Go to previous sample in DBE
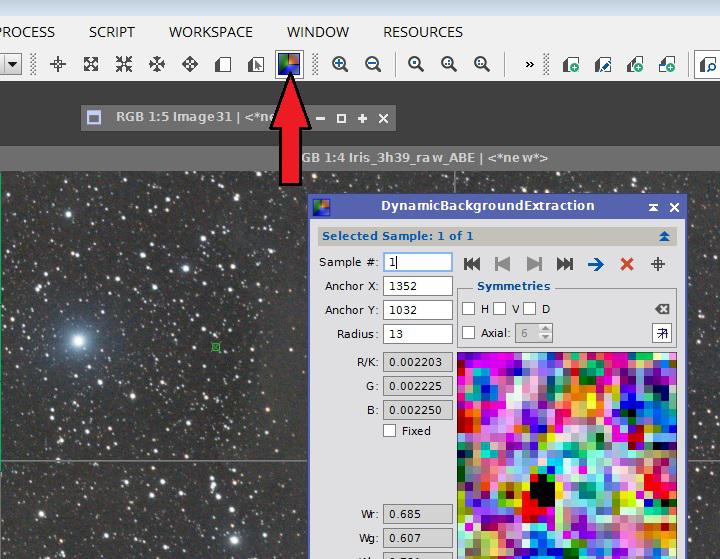Image resolution: width=720 pixels, height=559 pixels. pos(503,264)
